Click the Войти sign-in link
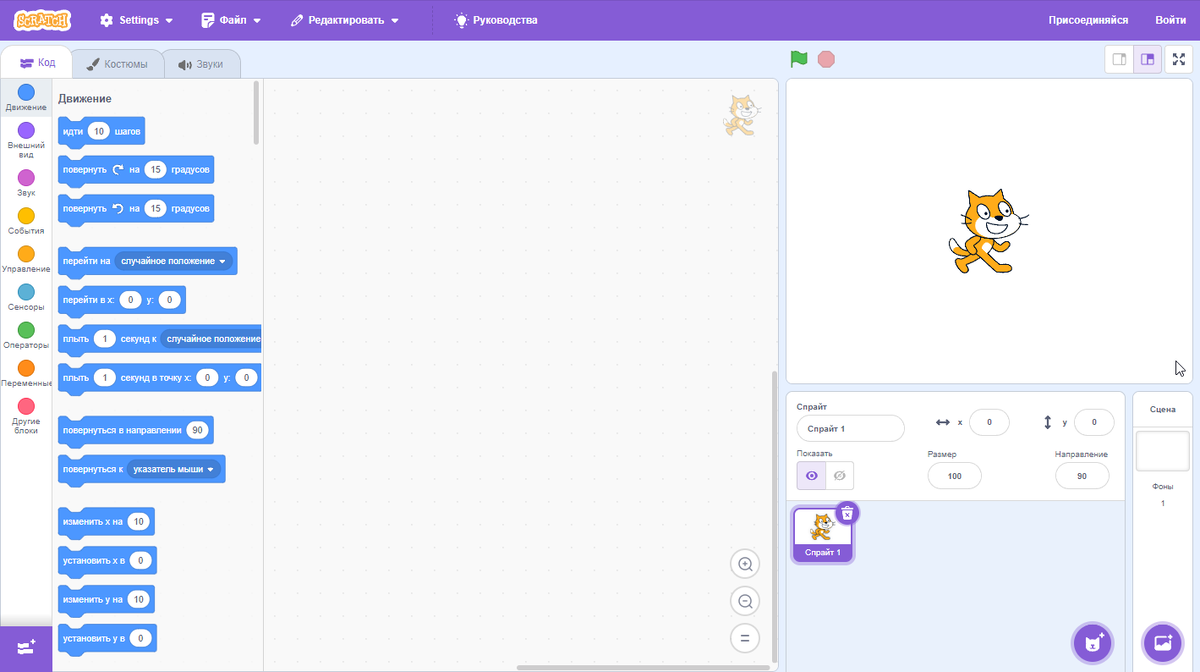 point(1171,20)
